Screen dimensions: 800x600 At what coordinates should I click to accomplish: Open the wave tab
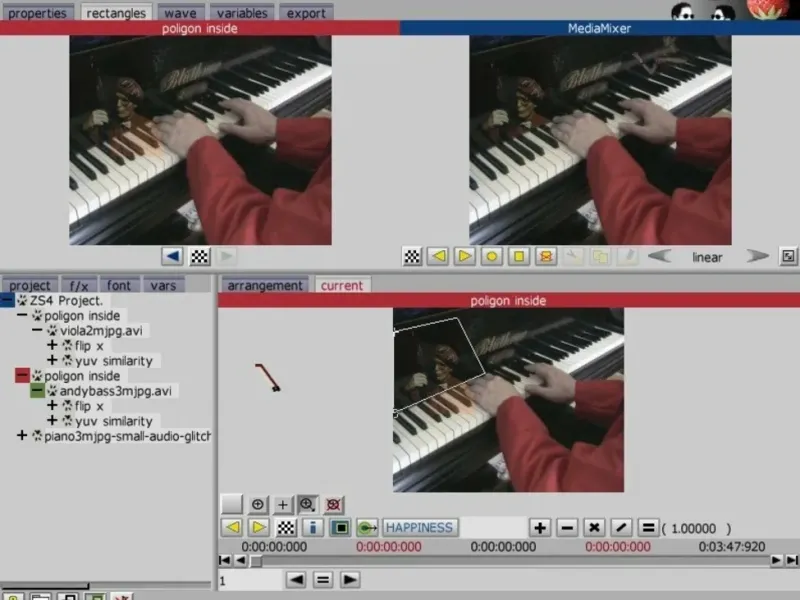click(181, 13)
